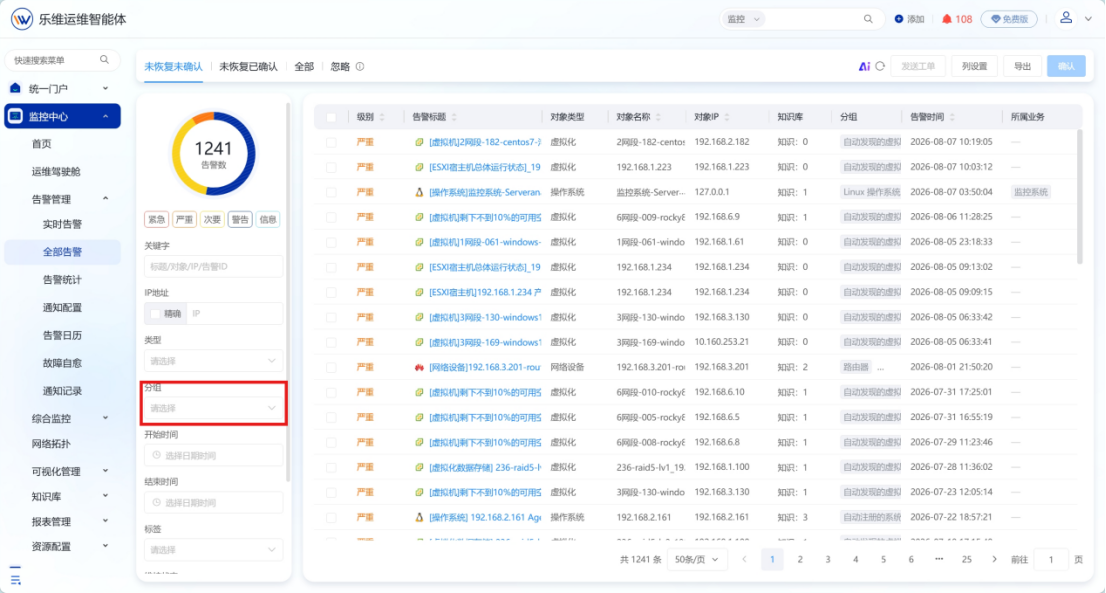This screenshot has height=593, width=1106.
Task: Sort by 对象名称 column arrows
Action: click(x=658, y=117)
